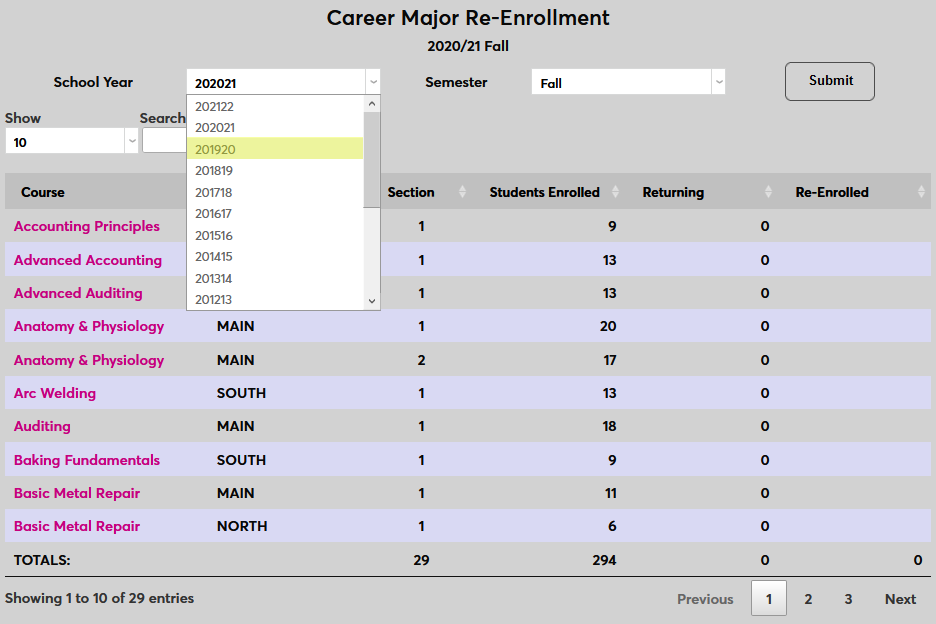
Task: Click the enrolled value 20 for Anatomy & Physiology
Action: [x=608, y=326]
